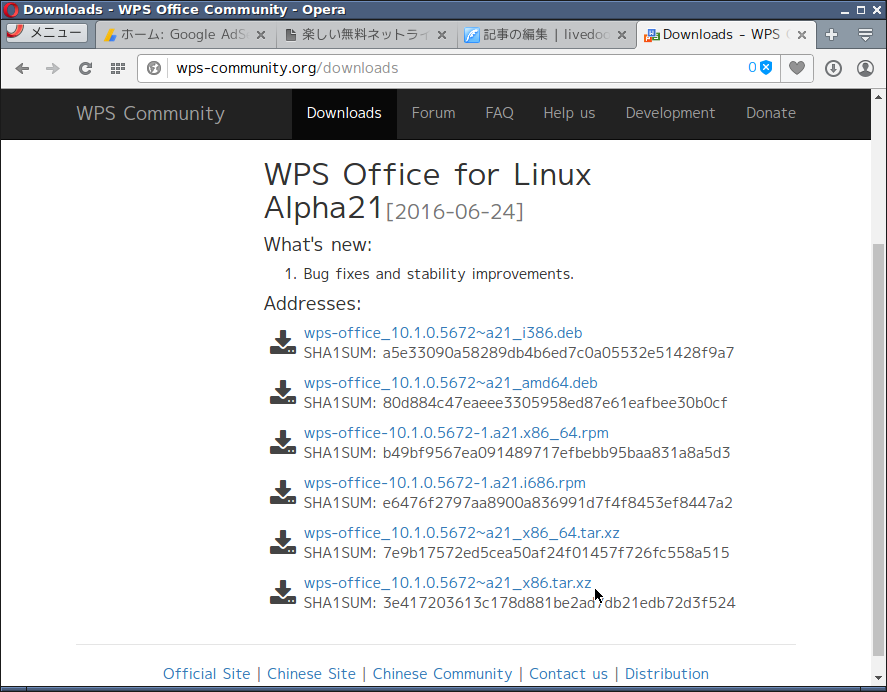Viewport: 887px width, 692px height.
Task: Click download icon for x86_64.rpm
Action: [283, 442]
